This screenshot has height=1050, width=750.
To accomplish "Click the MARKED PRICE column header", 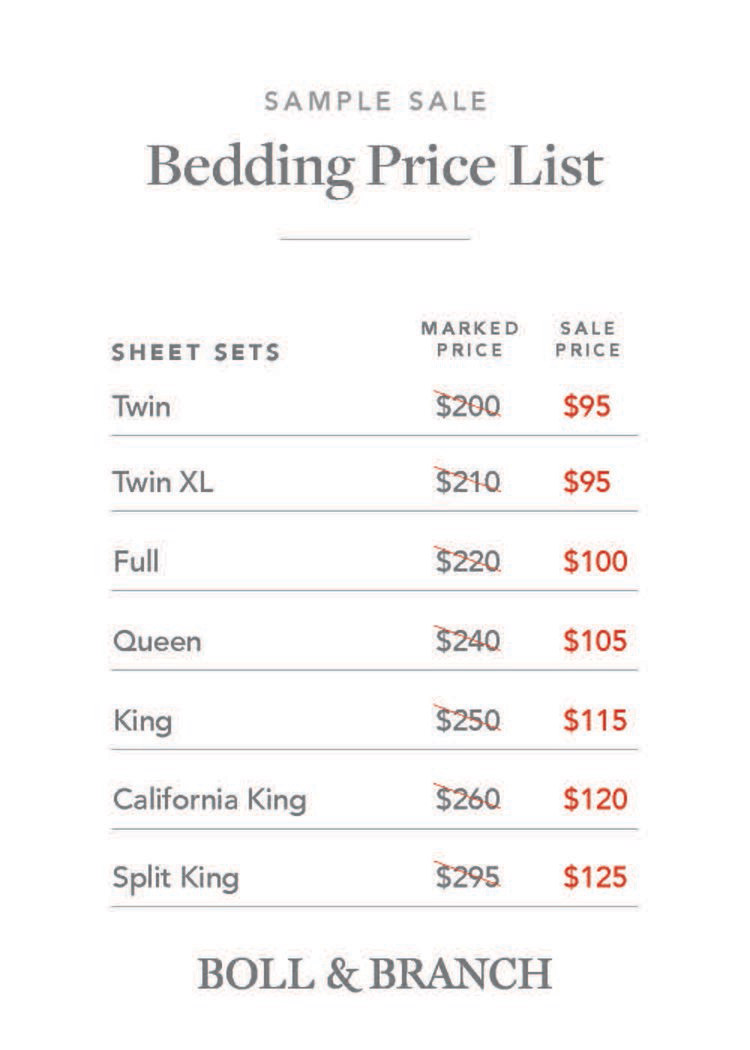I will [x=470, y=339].
